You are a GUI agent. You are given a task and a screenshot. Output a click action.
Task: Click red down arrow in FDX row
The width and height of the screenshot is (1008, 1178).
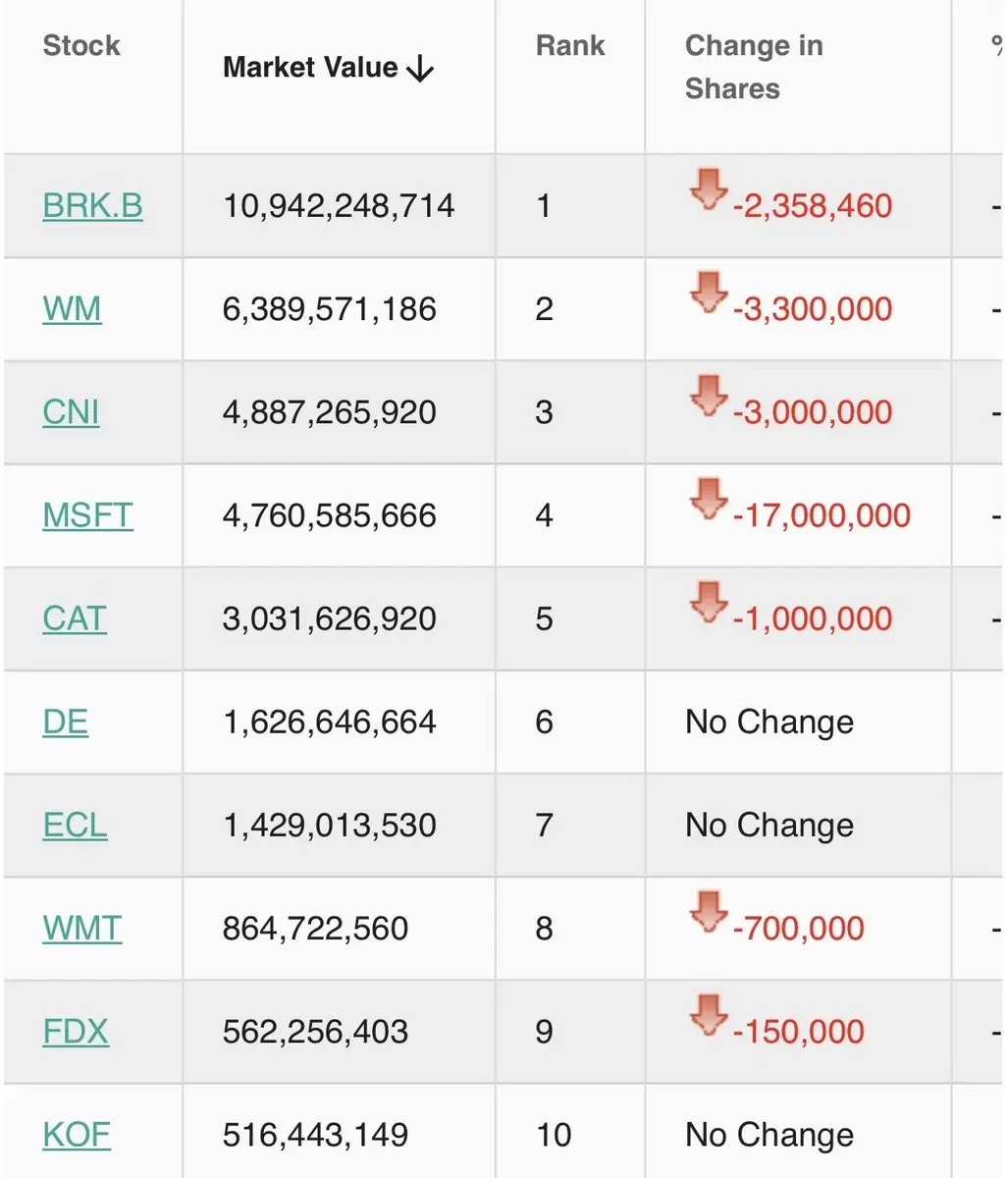pyautogui.click(x=708, y=1014)
